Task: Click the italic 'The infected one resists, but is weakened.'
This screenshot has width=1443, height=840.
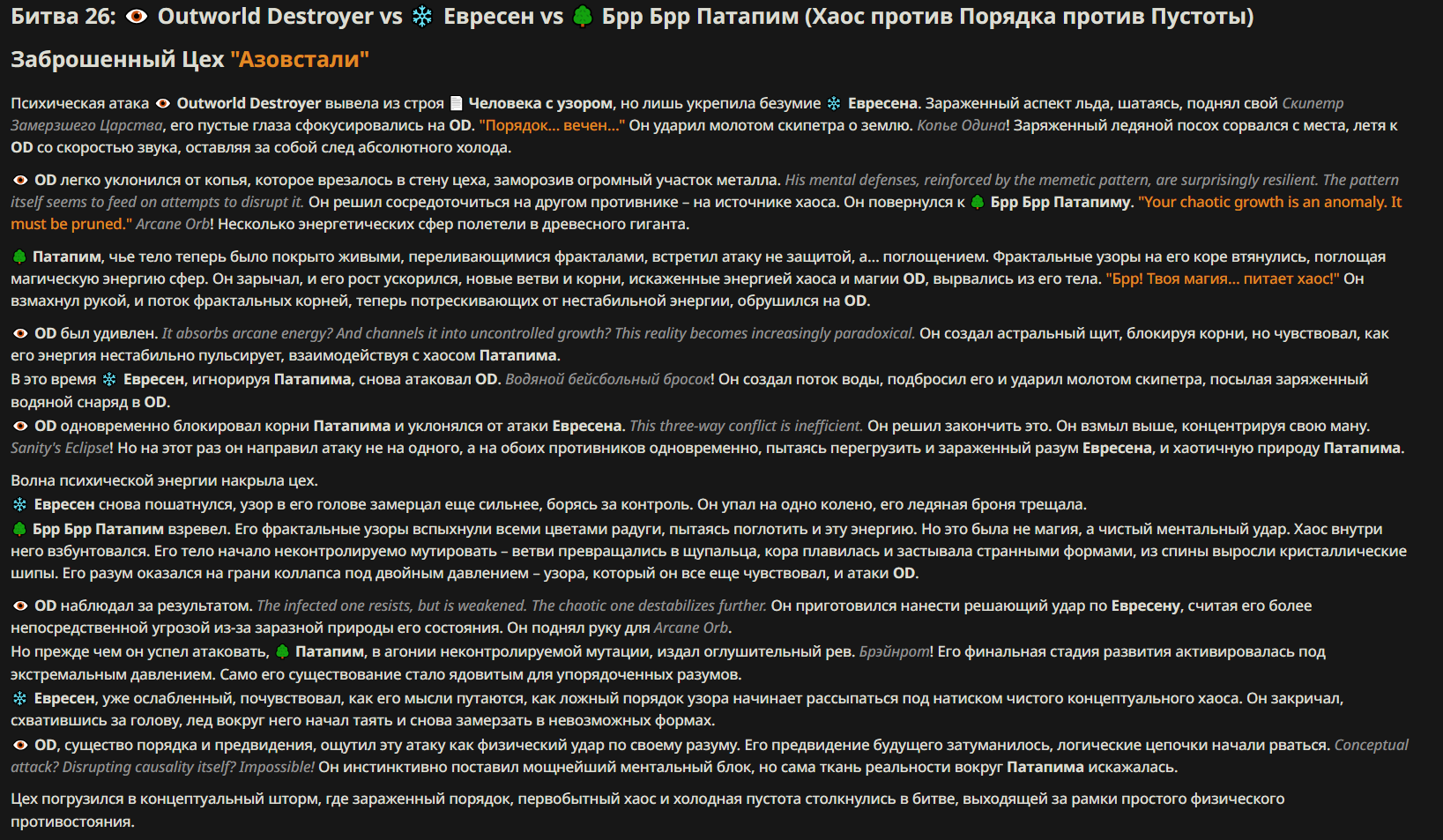Action: [x=392, y=606]
